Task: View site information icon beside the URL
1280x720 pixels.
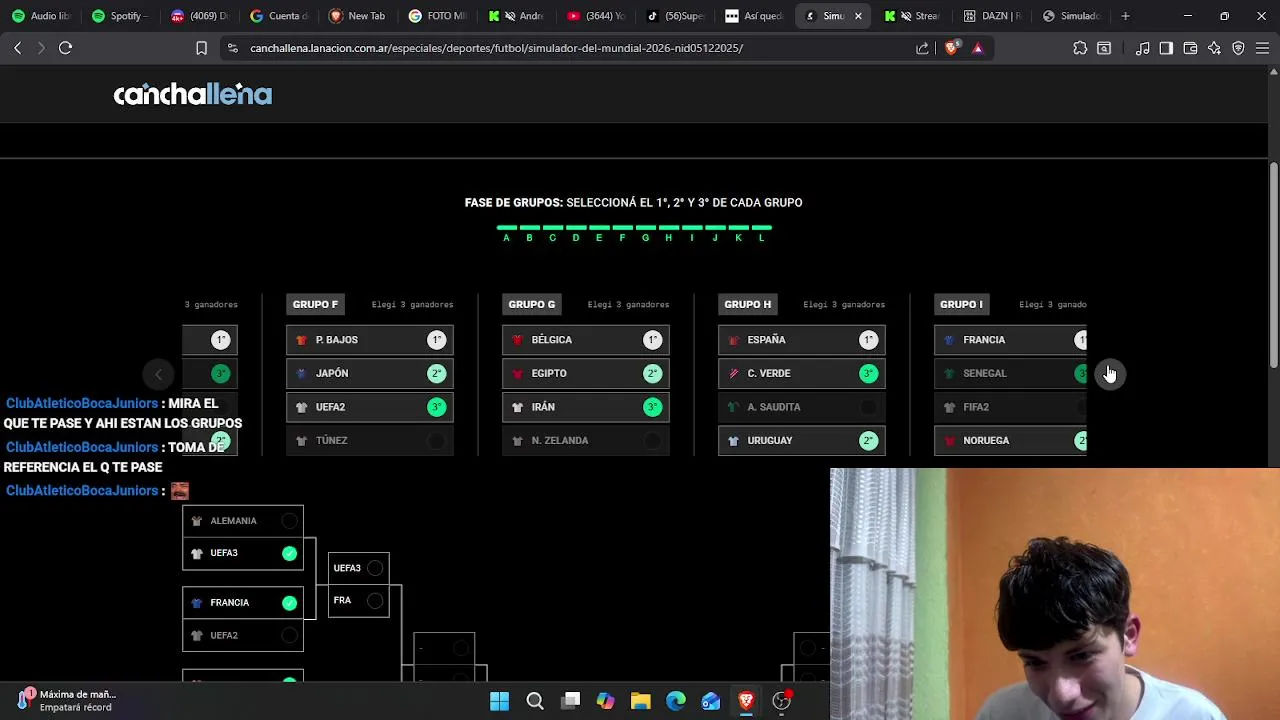Action: pyautogui.click(x=232, y=48)
